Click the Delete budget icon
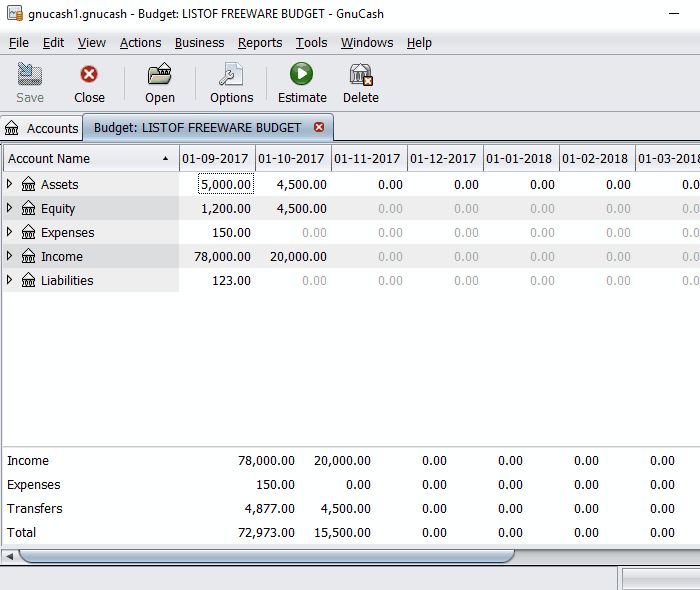 361,74
